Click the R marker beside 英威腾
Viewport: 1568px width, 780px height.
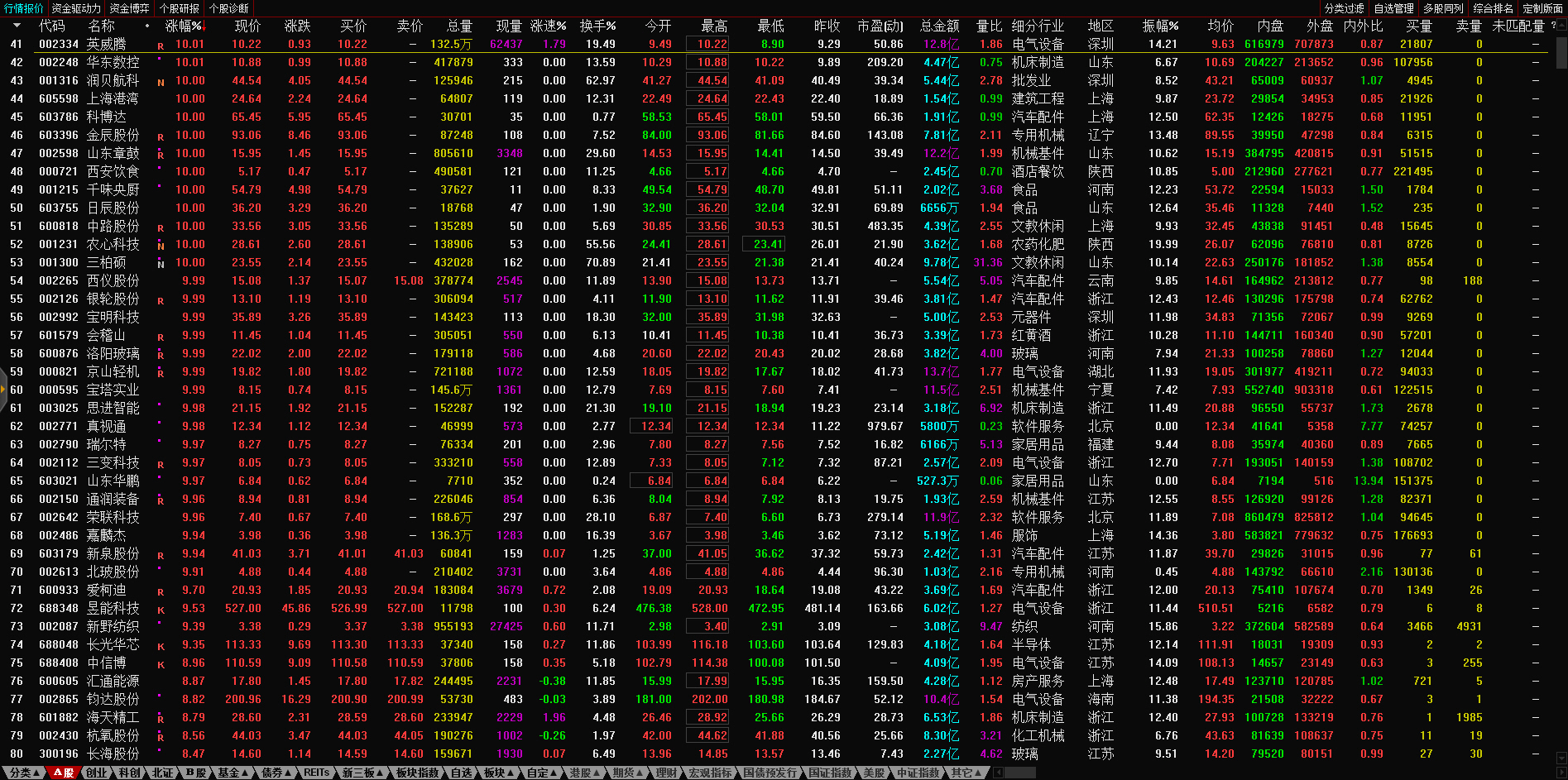(161, 46)
